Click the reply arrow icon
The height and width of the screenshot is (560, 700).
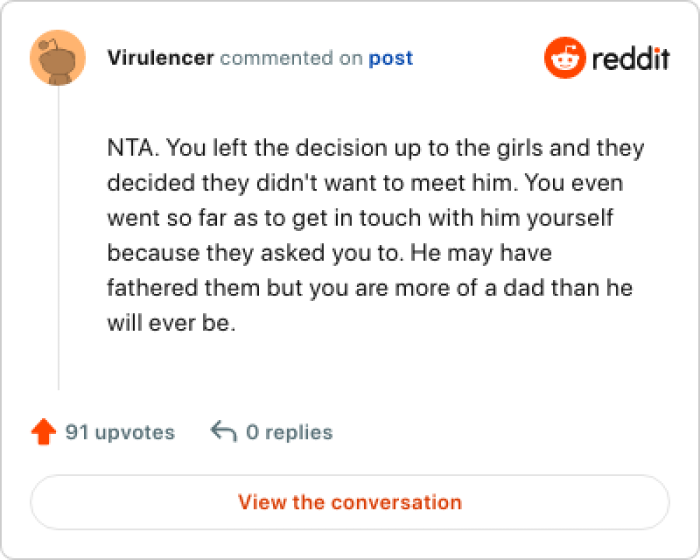tap(223, 432)
